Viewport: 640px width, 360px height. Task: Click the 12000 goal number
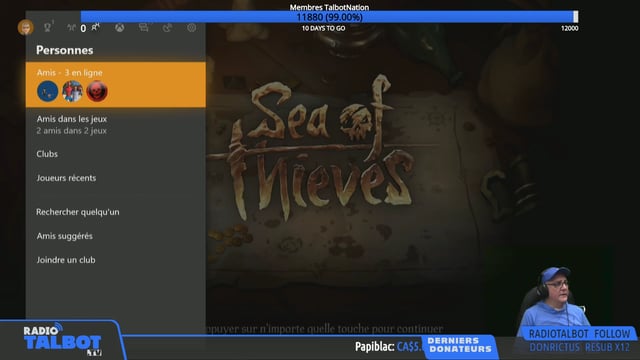[569, 29]
